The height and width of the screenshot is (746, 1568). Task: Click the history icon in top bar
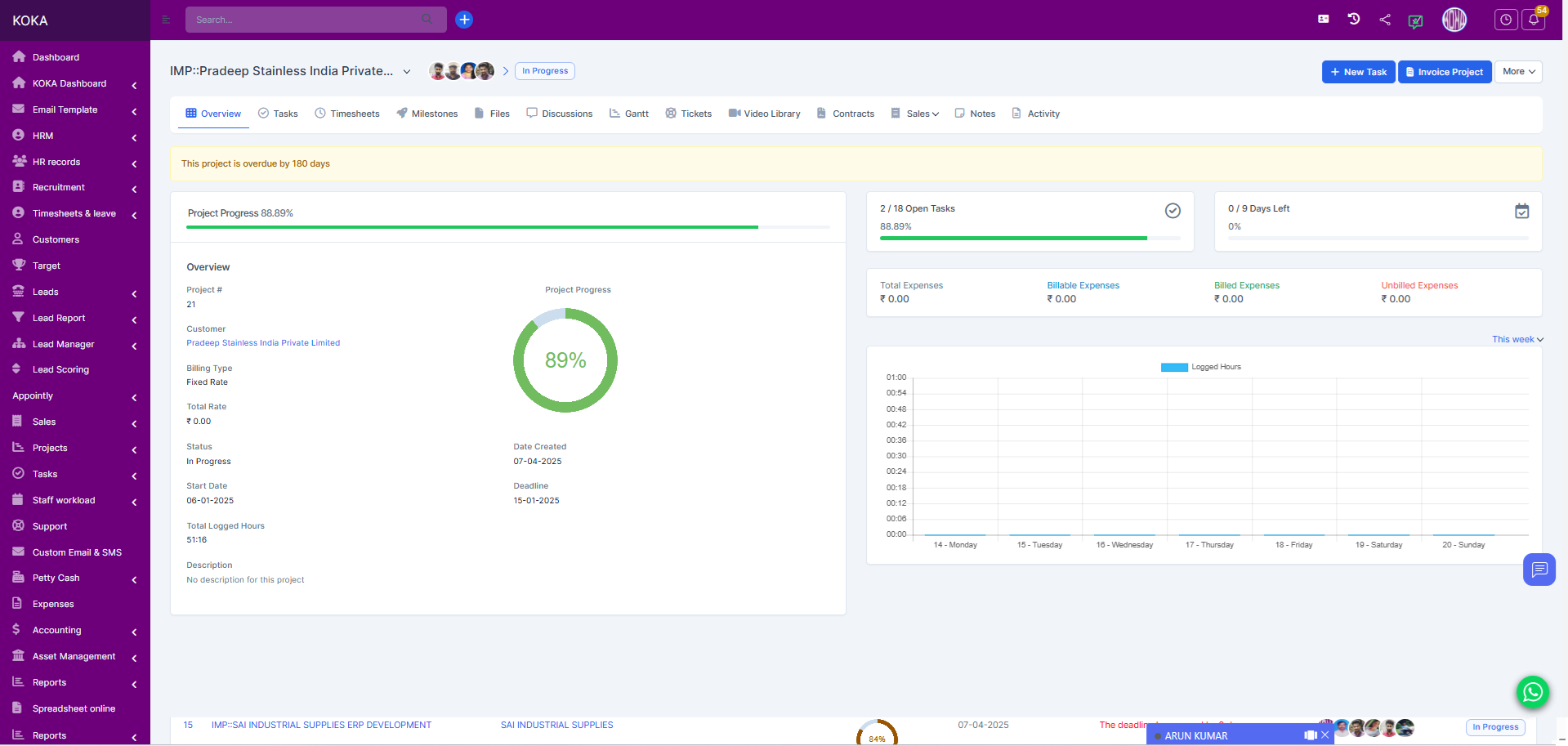coord(1354,20)
